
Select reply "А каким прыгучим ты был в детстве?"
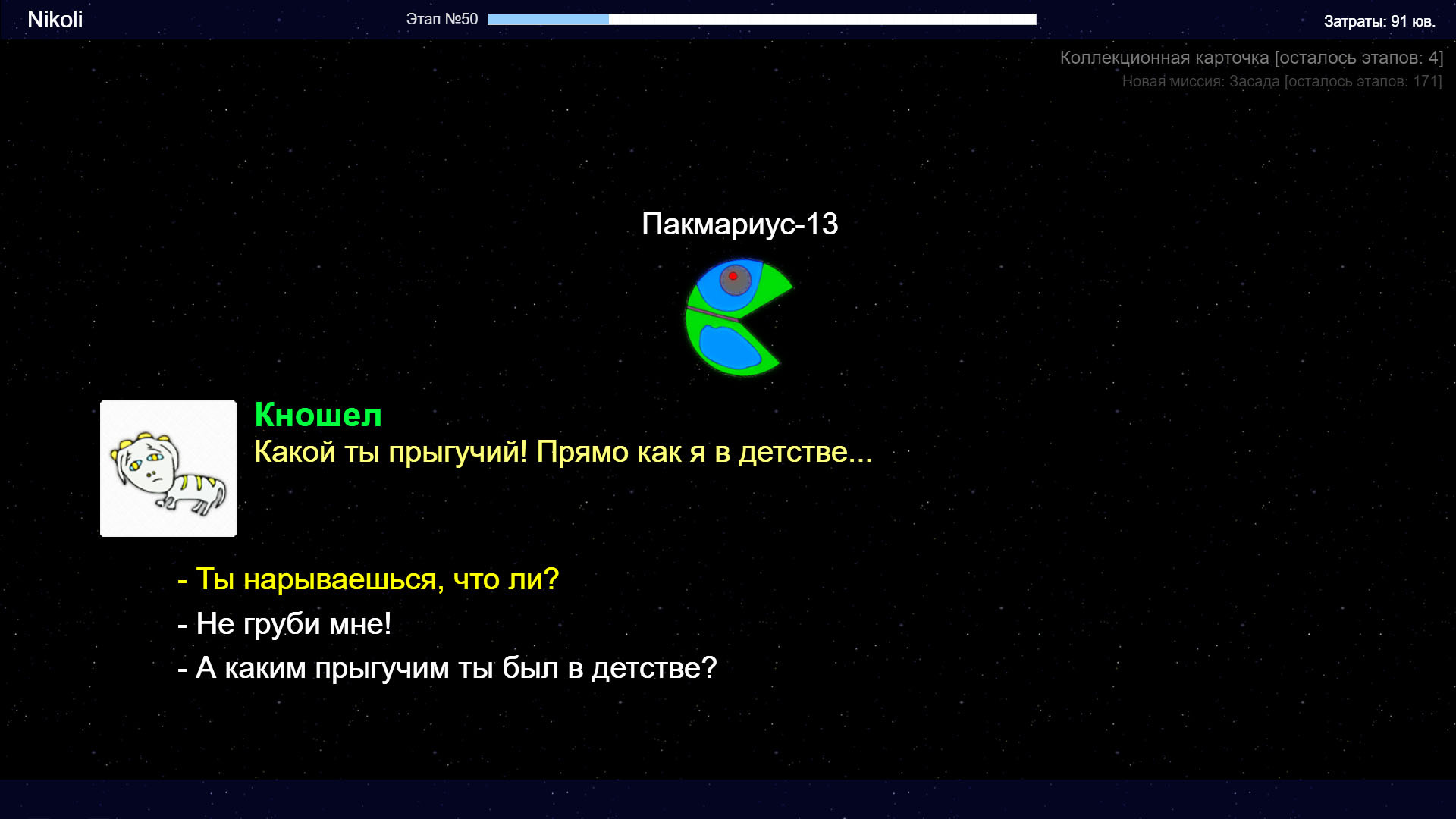[447, 668]
